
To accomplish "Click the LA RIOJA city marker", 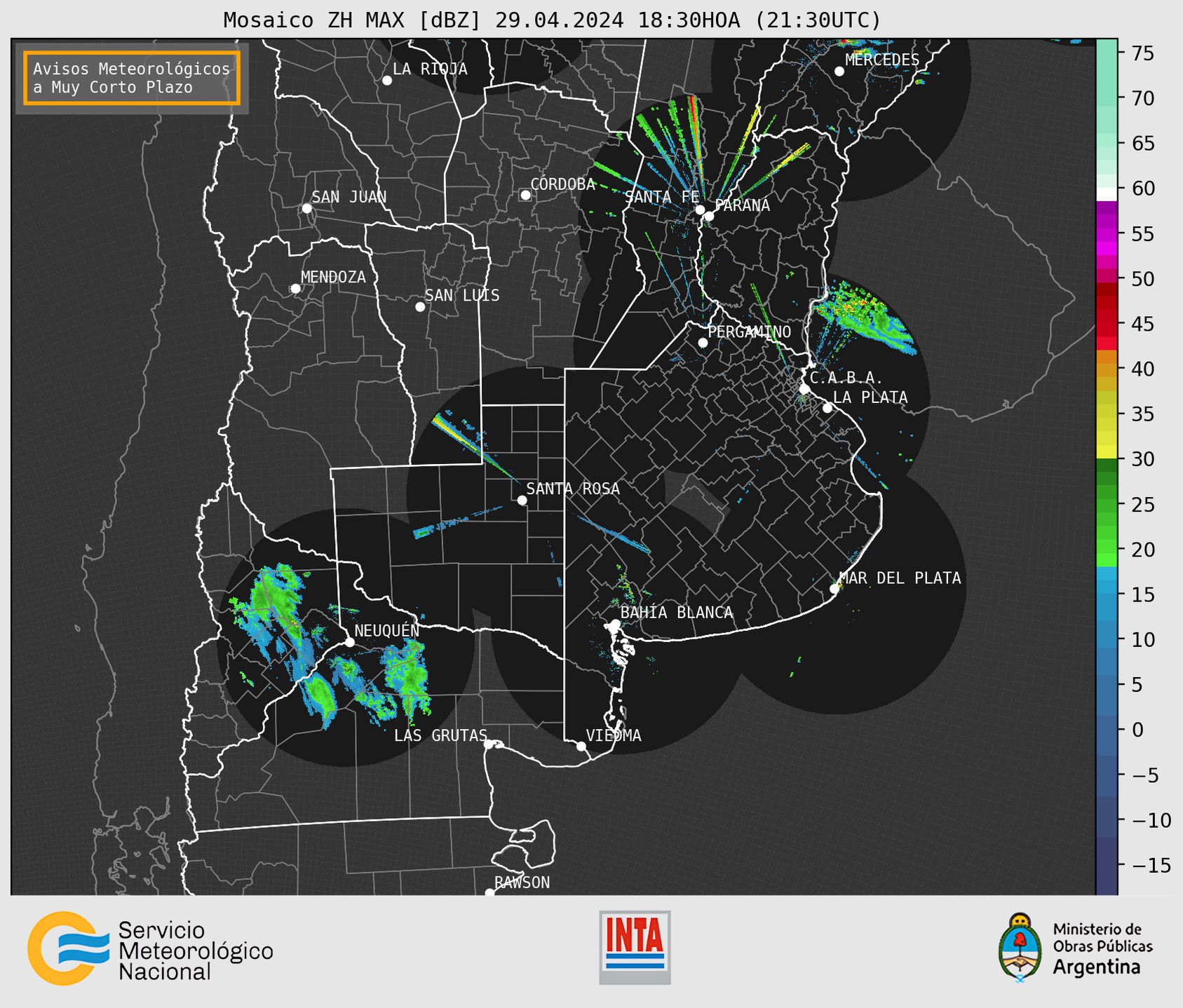I will [x=387, y=81].
